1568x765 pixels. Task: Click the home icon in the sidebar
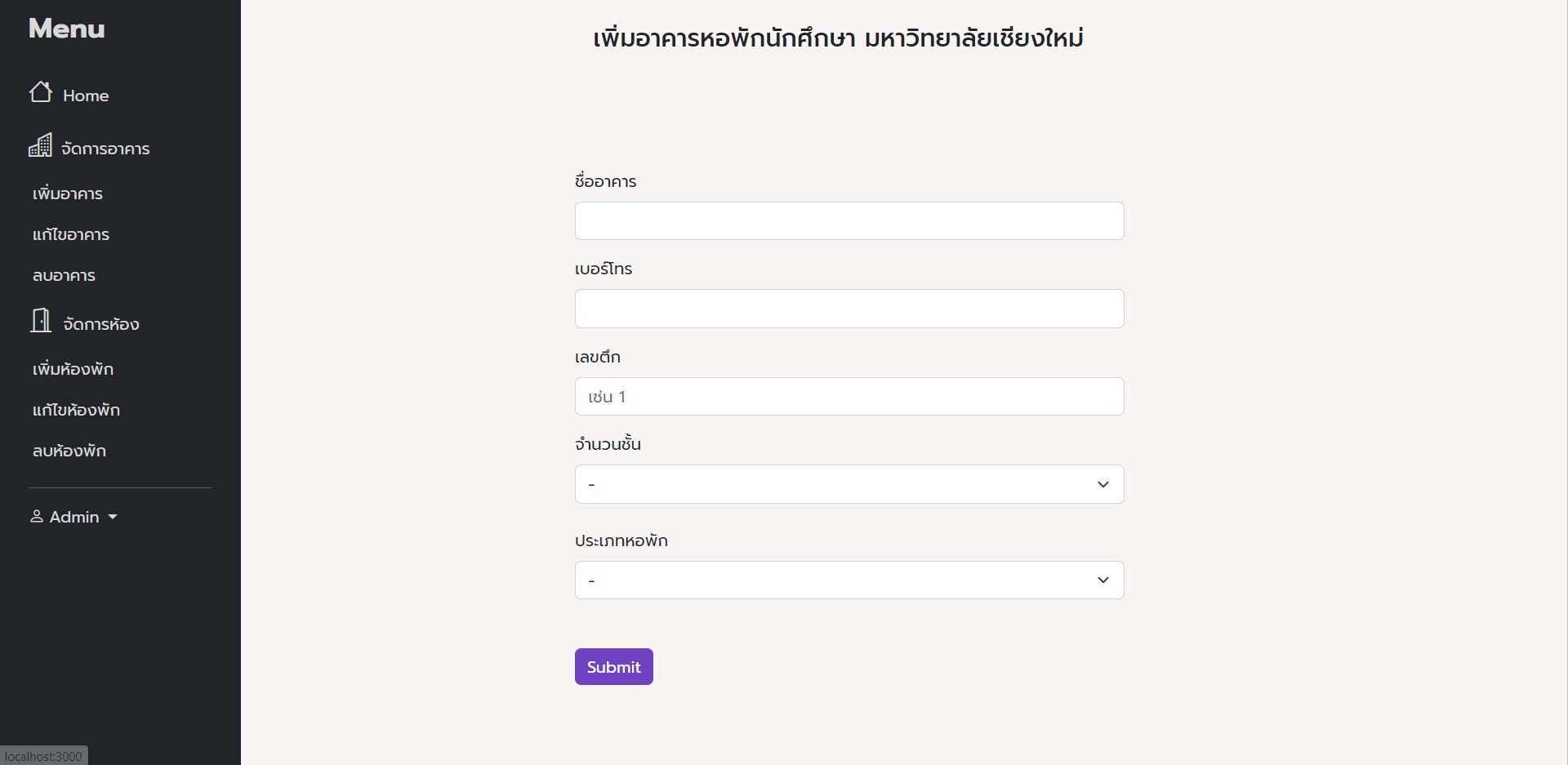click(40, 92)
